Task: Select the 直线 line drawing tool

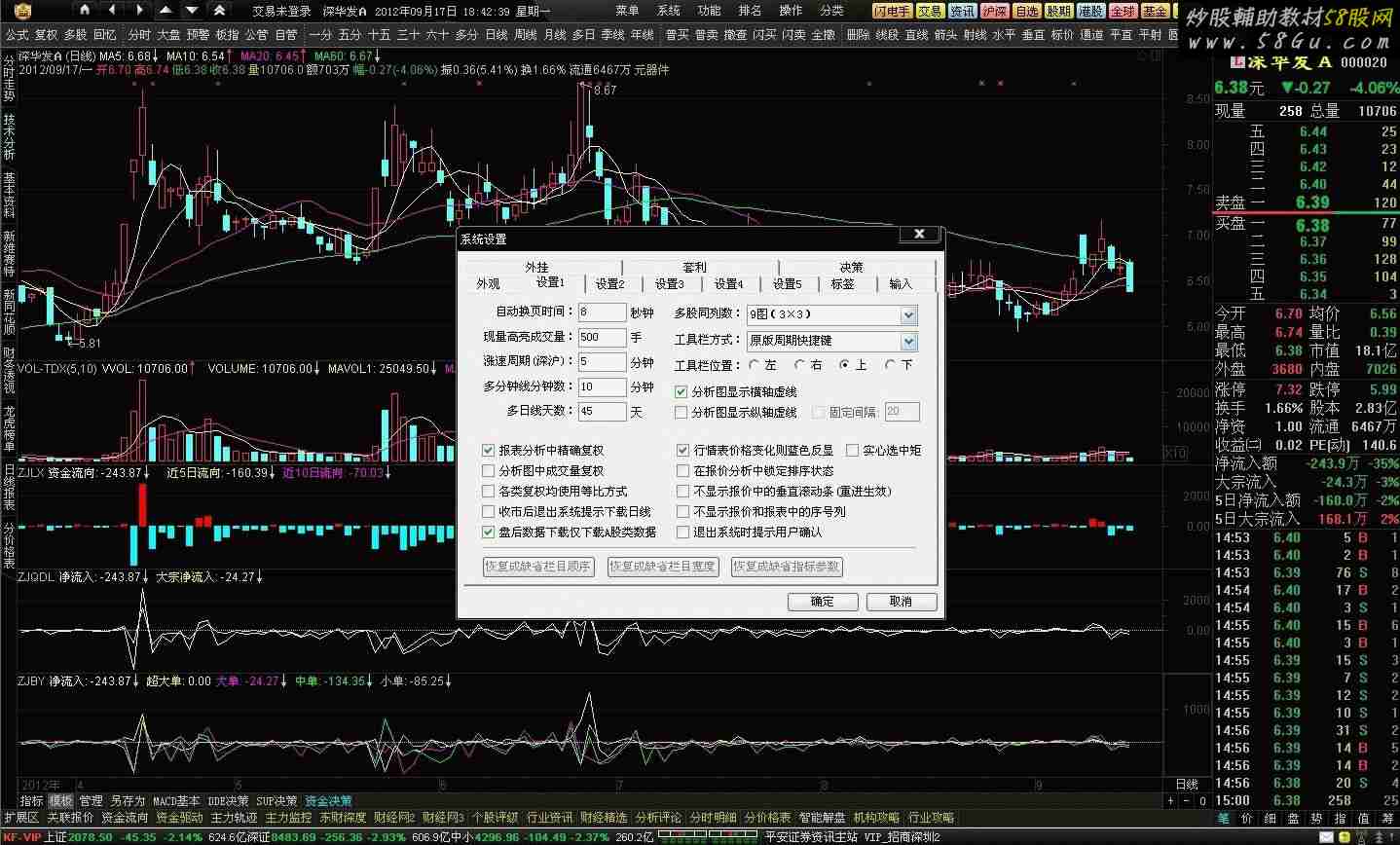Action: (916, 34)
